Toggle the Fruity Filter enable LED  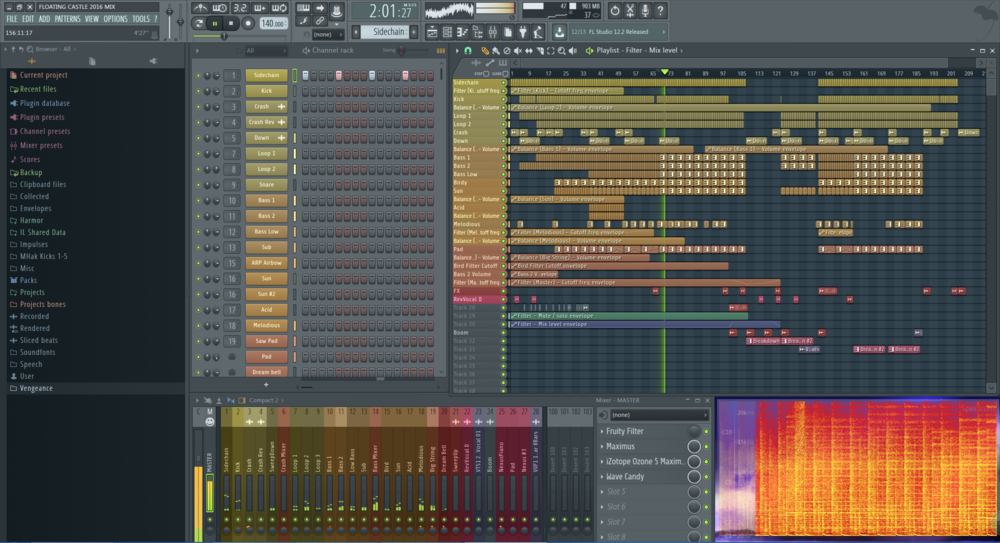click(706, 432)
